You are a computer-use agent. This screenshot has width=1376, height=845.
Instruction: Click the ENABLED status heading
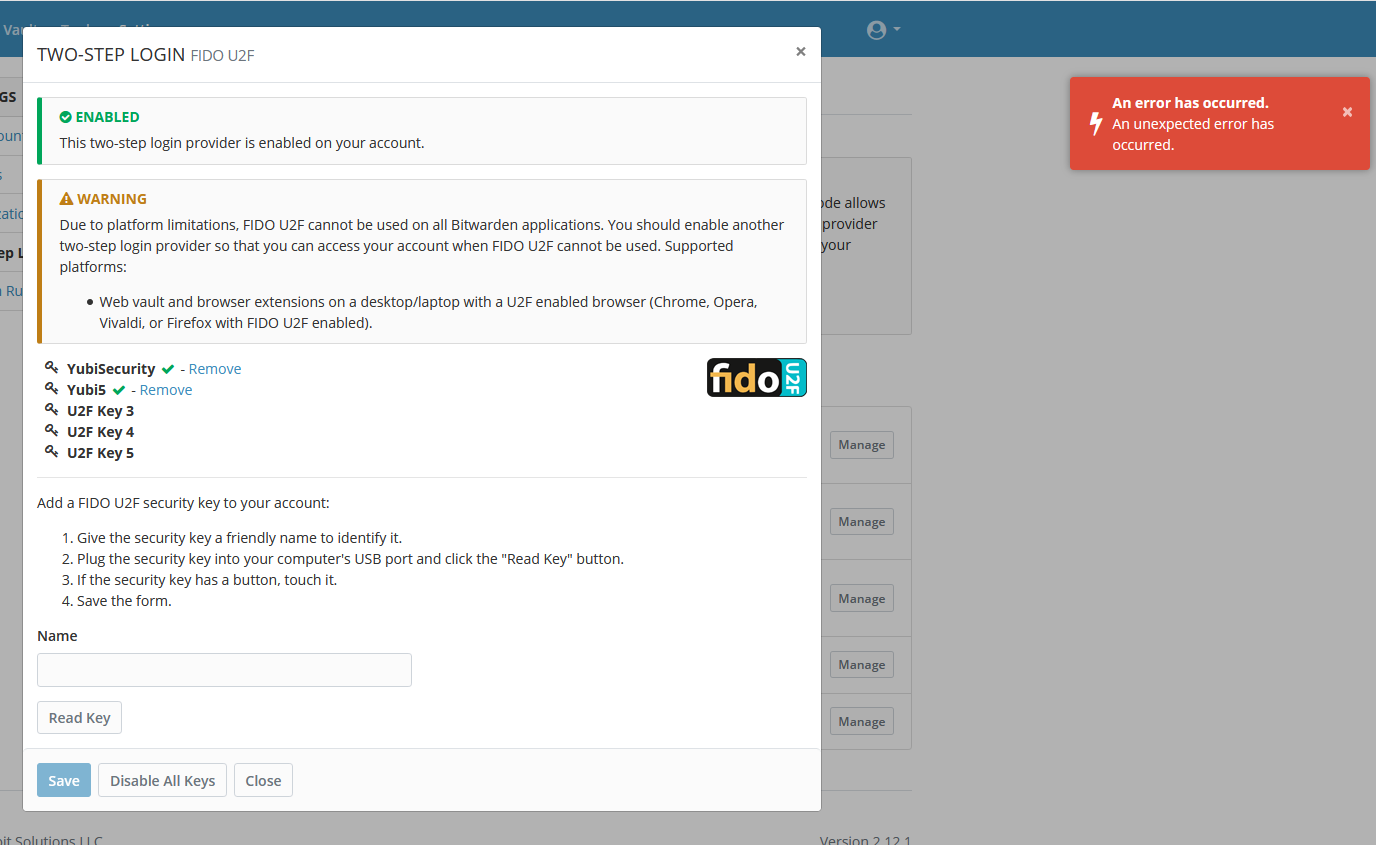[x=107, y=117]
